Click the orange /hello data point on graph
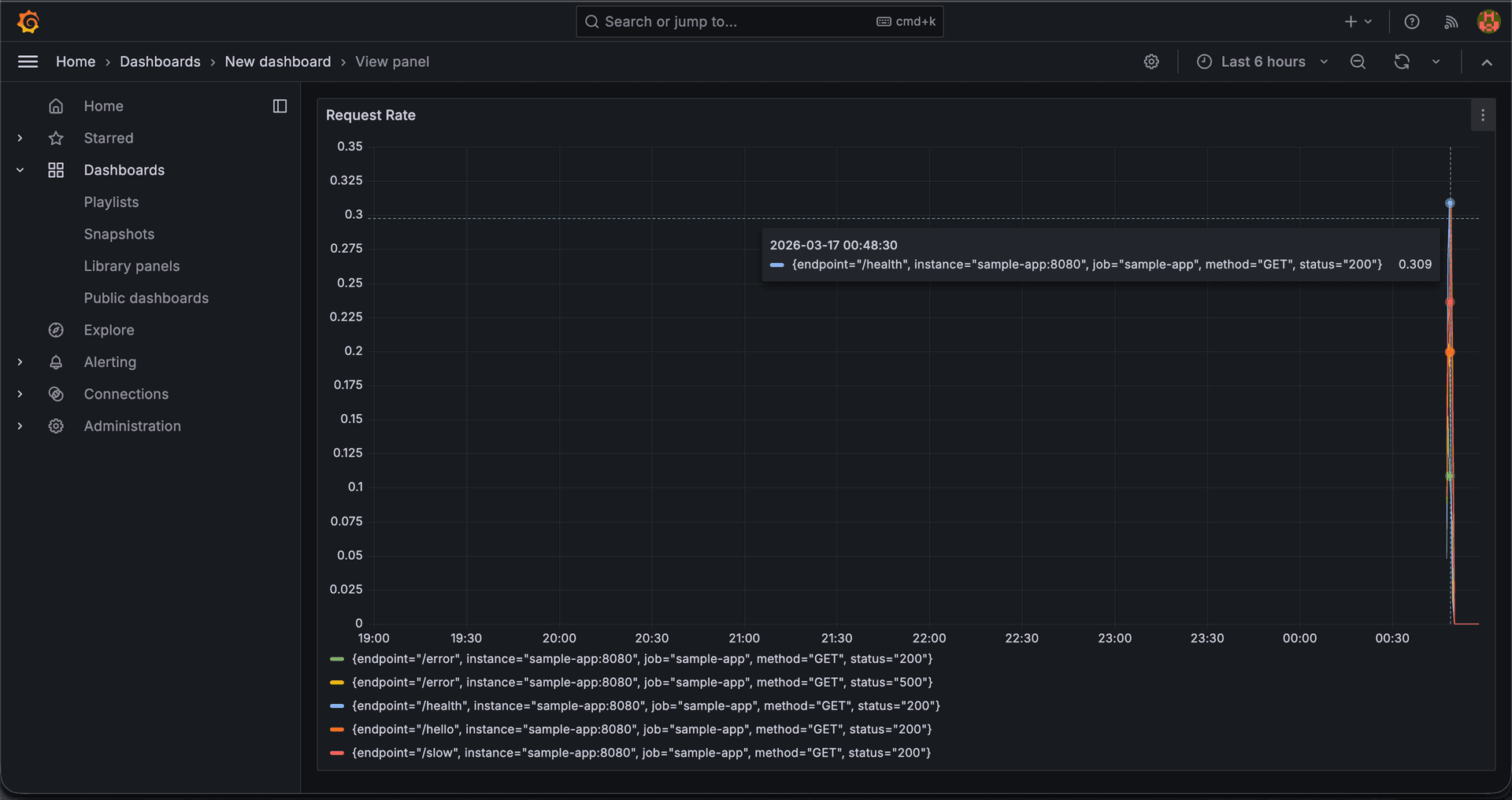This screenshot has width=1512, height=800. coord(1450,352)
